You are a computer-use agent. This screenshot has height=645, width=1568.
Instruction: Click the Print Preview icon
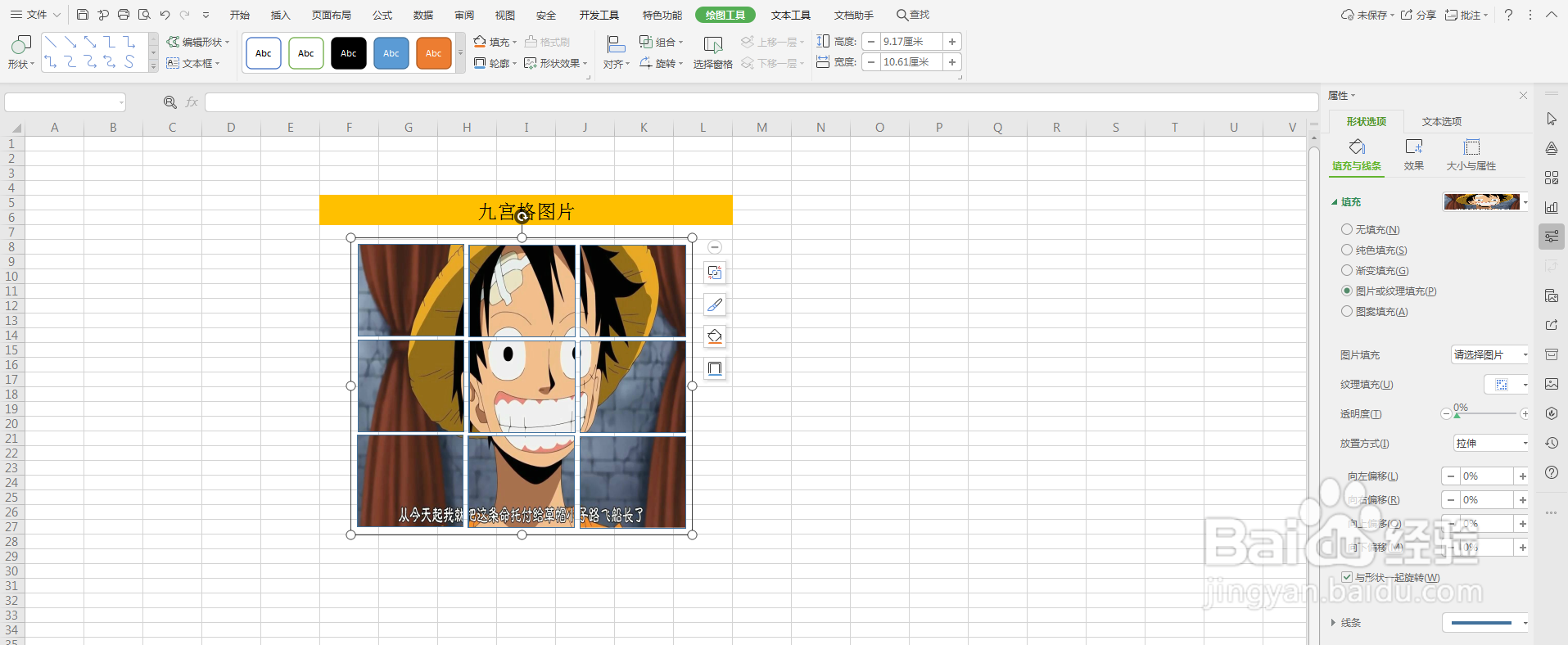144,15
